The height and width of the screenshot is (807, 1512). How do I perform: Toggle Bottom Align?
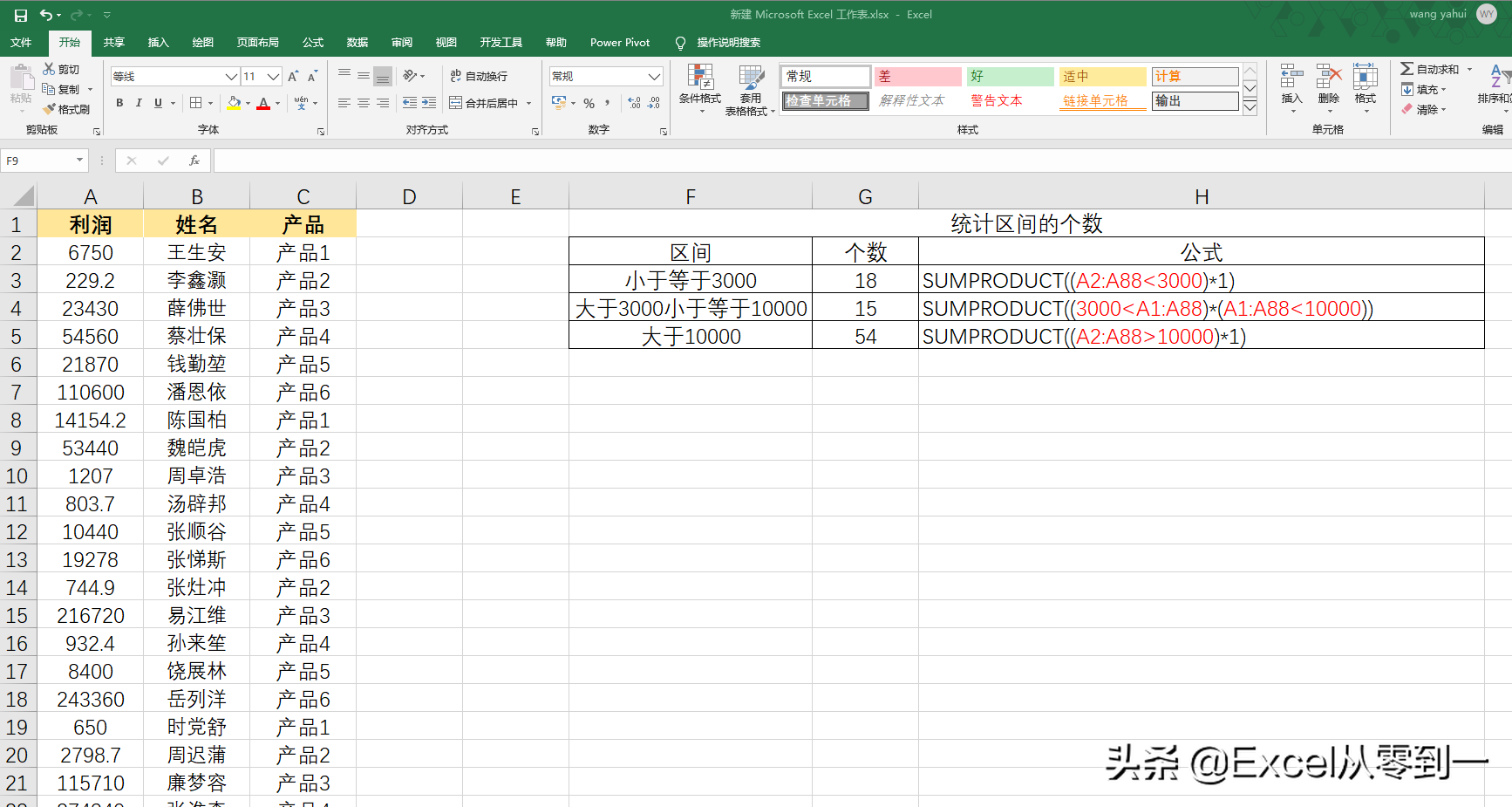(x=383, y=77)
